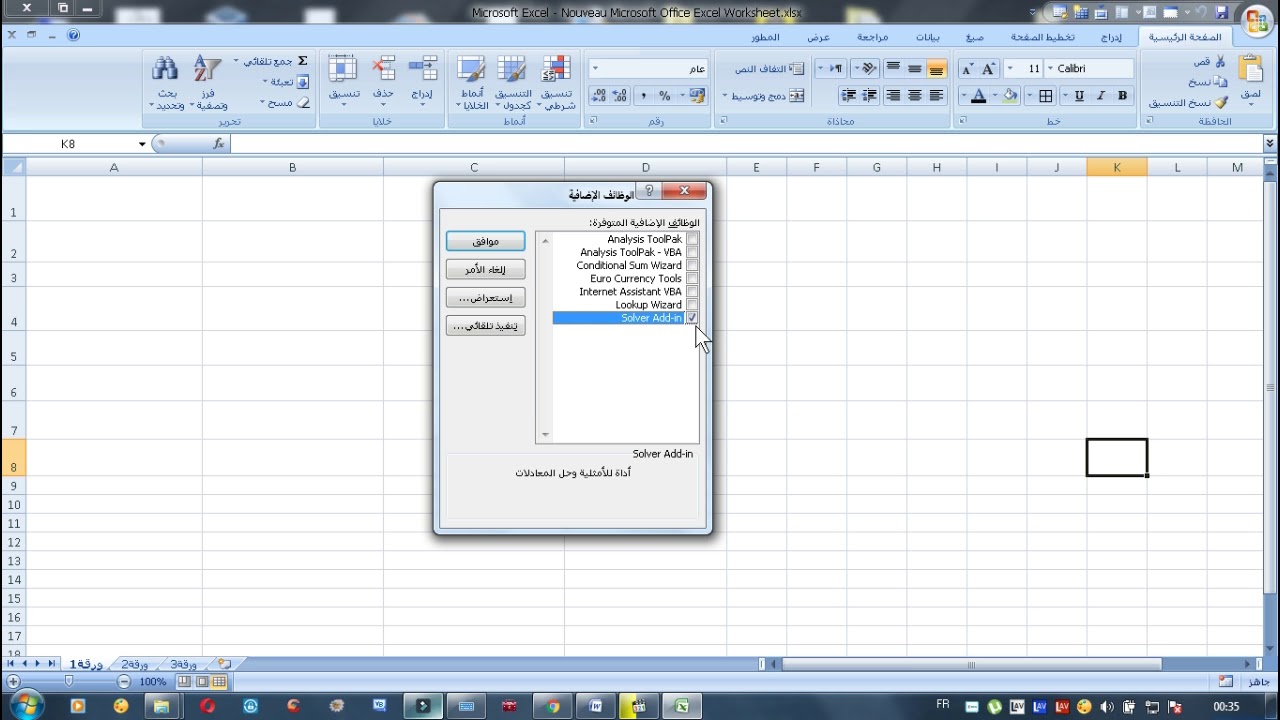Click the percent style icon
Image resolution: width=1280 pixels, height=720 pixels.
tap(665, 96)
